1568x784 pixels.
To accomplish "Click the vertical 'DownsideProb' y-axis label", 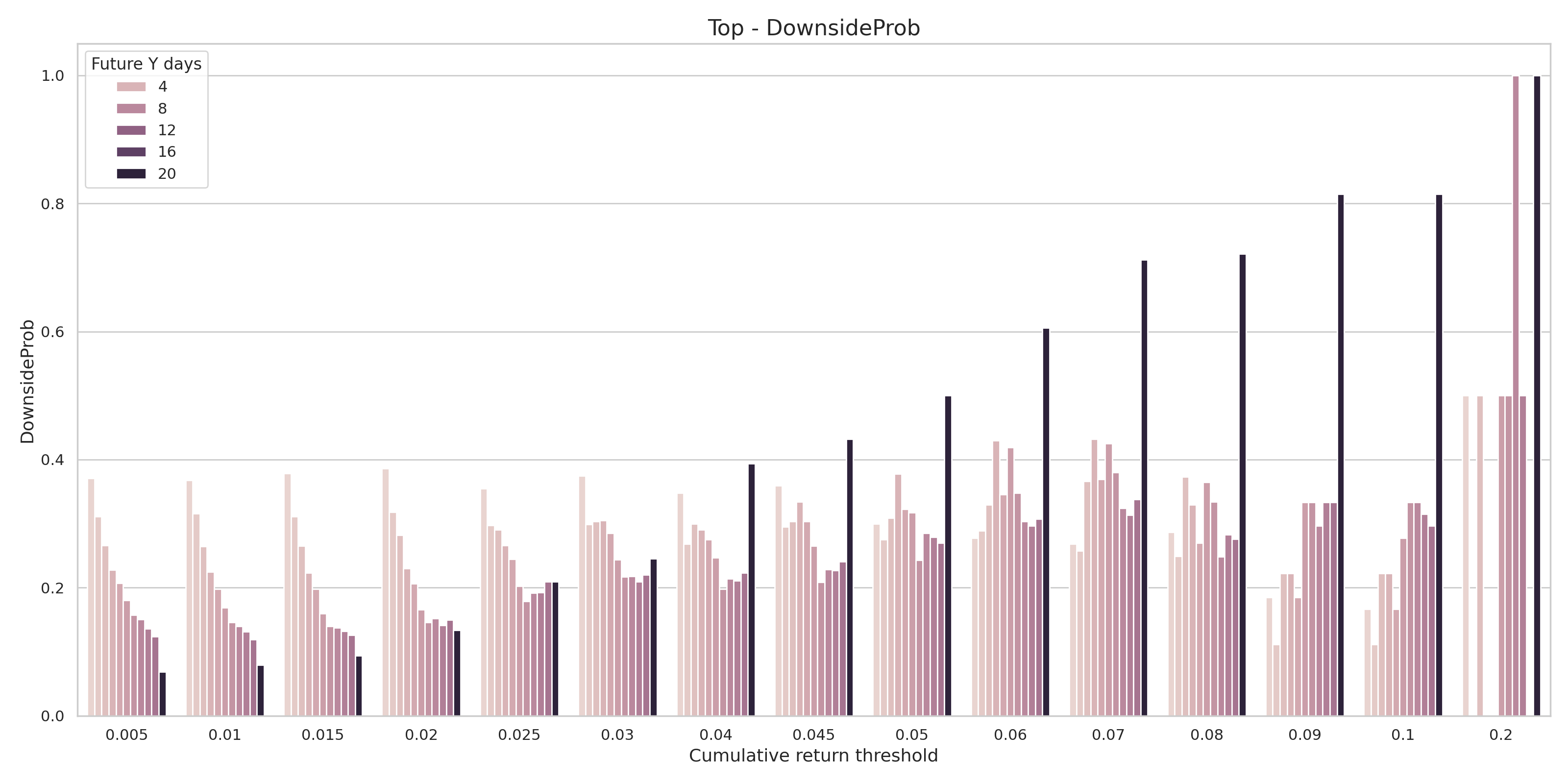I will point(27,381).
